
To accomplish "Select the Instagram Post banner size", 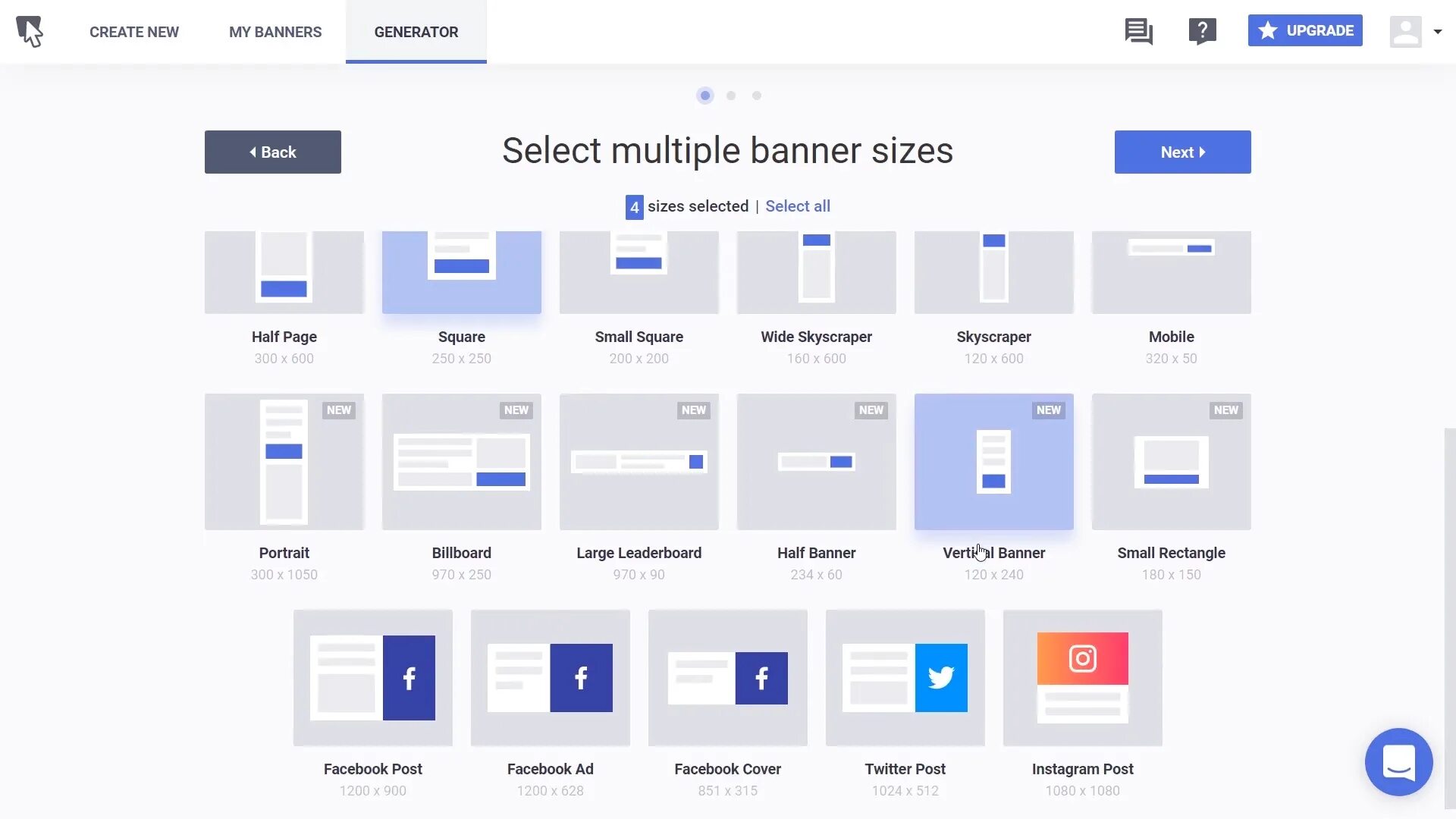I will click(1082, 677).
